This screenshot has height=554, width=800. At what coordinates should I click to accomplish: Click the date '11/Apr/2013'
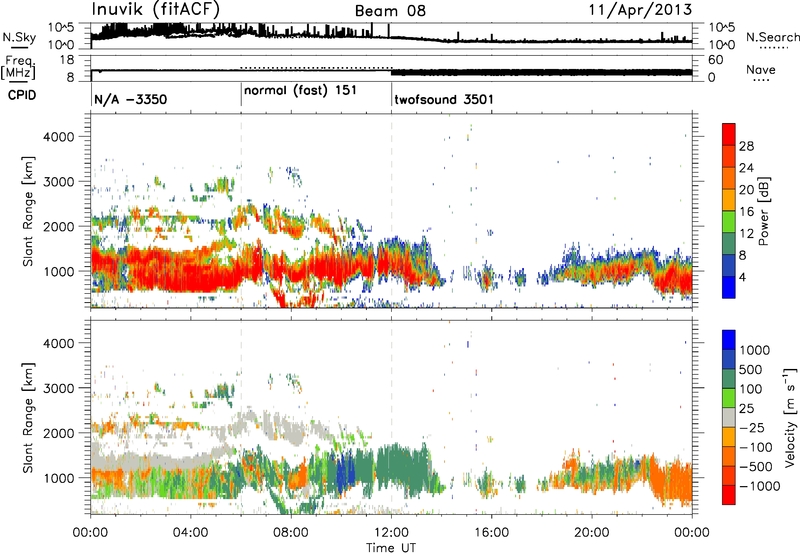pyautogui.click(x=640, y=10)
